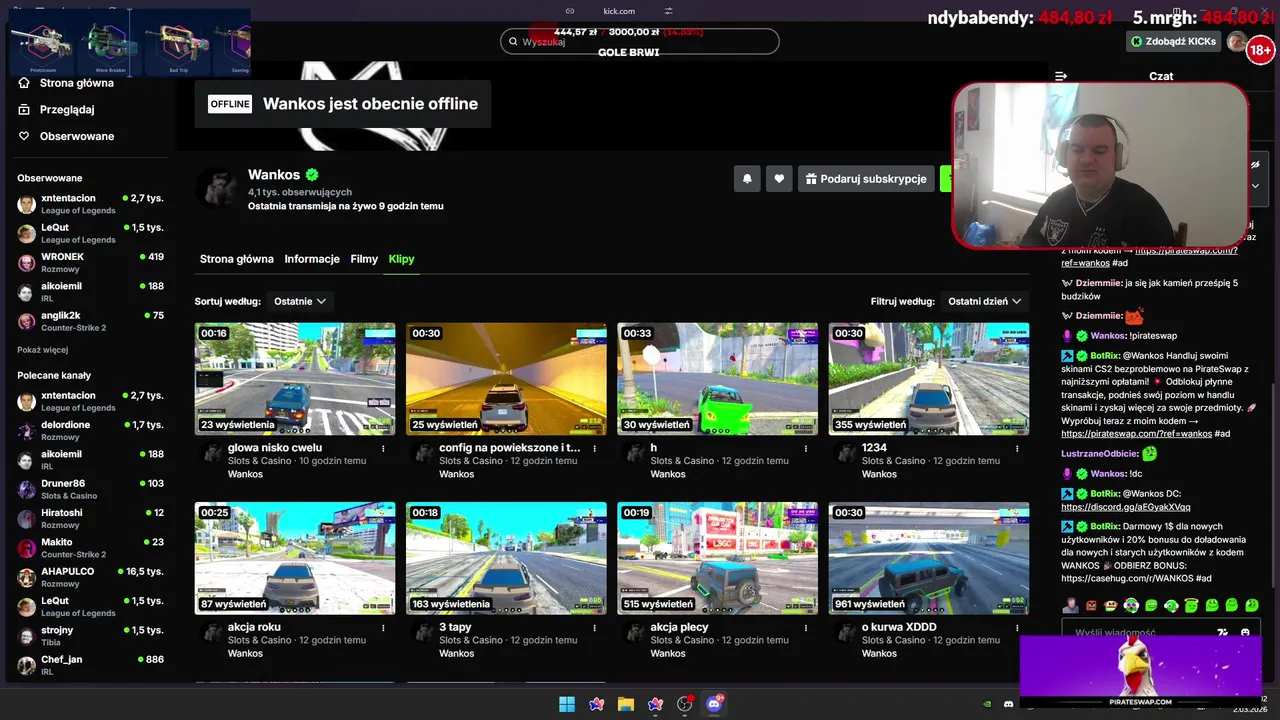This screenshot has height=720, width=1280.
Task: Open Obserwowane heart item in the sidebar
Action: (66, 136)
